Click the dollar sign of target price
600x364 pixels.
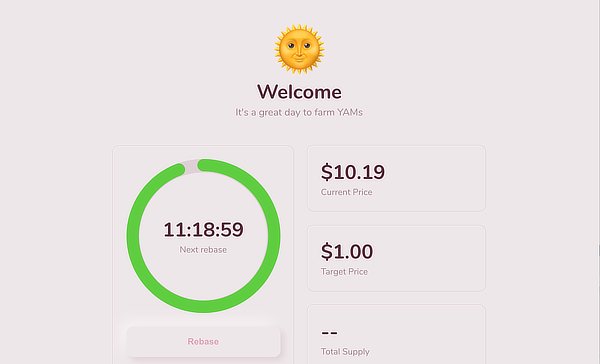(327, 251)
